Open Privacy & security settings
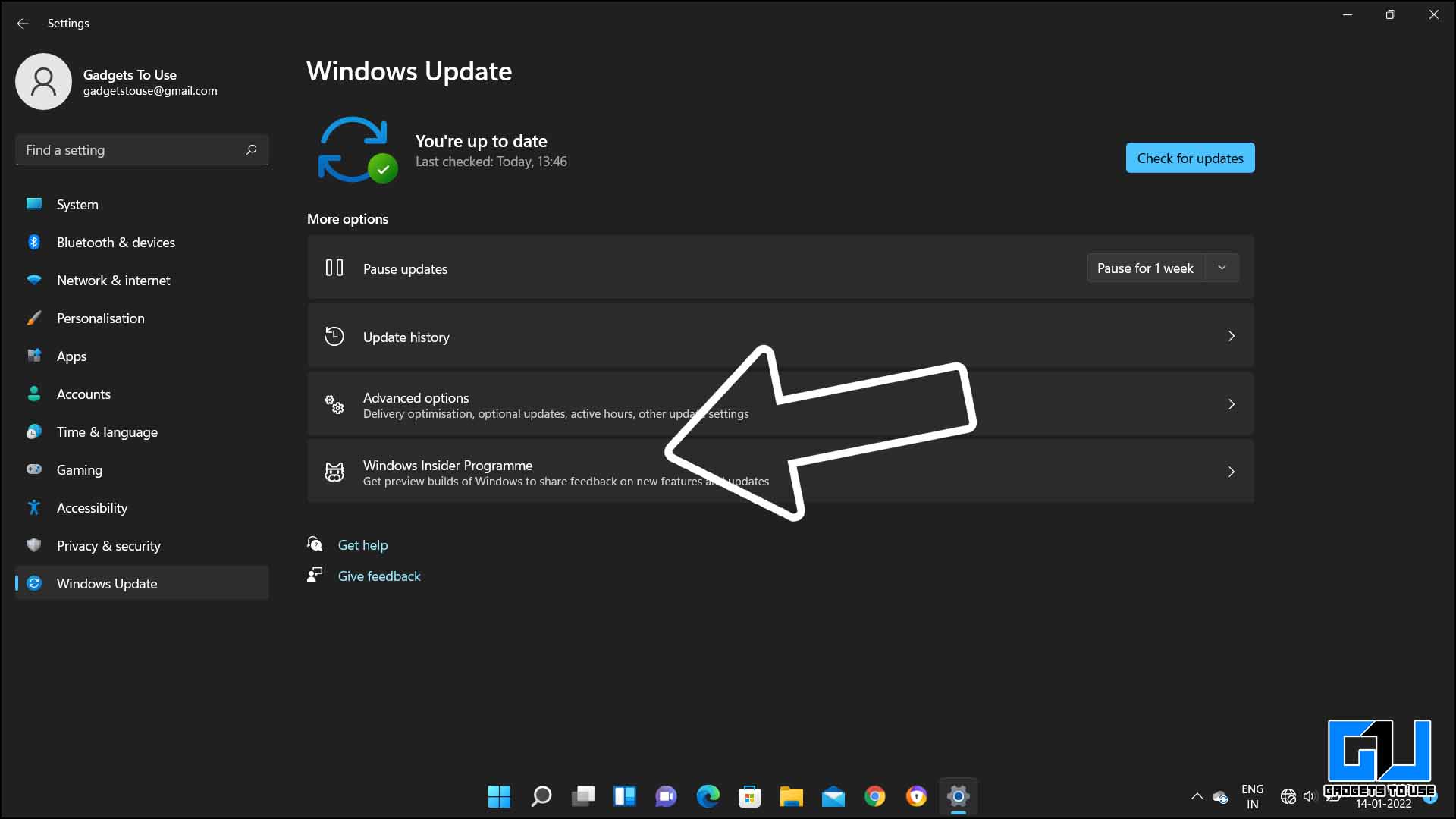1456x819 pixels. point(108,545)
